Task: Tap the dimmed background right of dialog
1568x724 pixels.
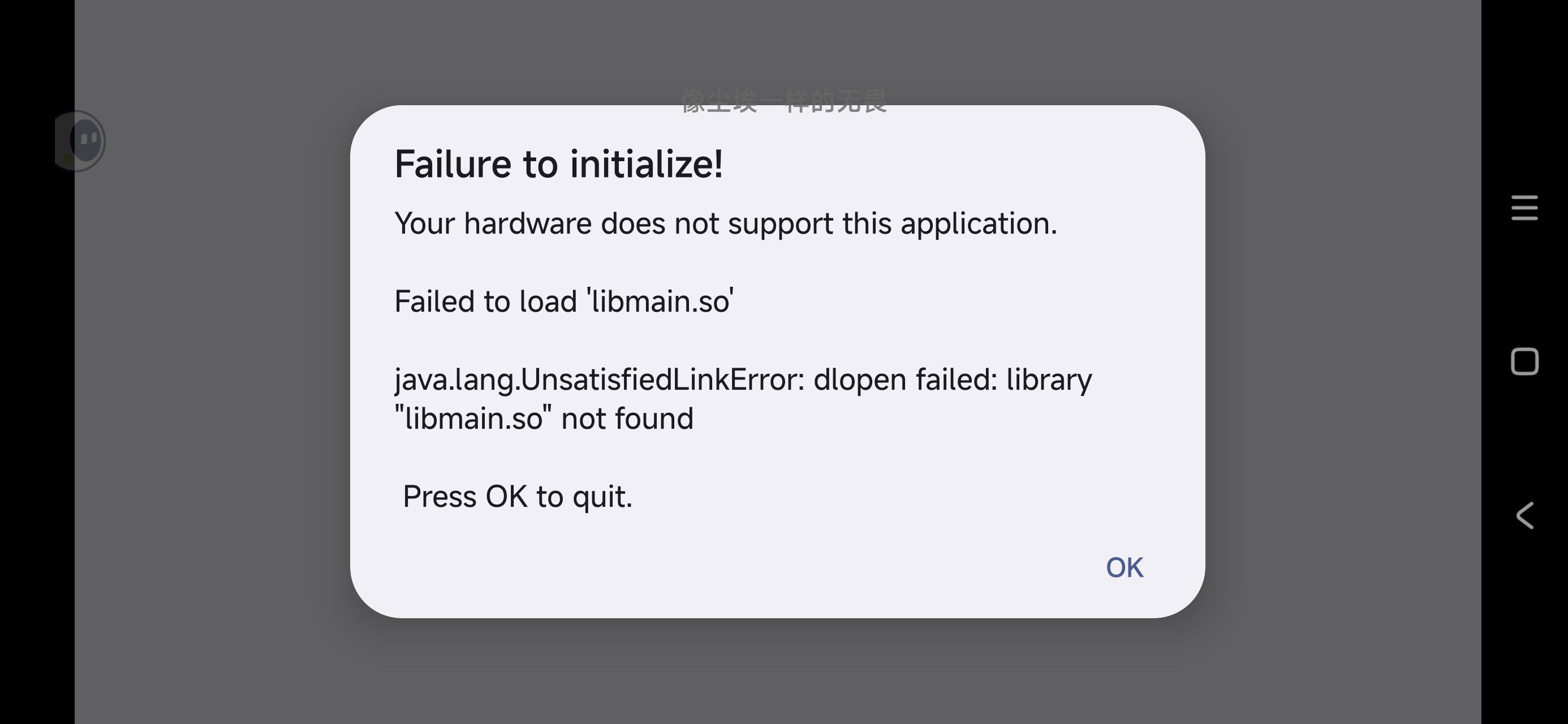Action: tap(1339, 365)
